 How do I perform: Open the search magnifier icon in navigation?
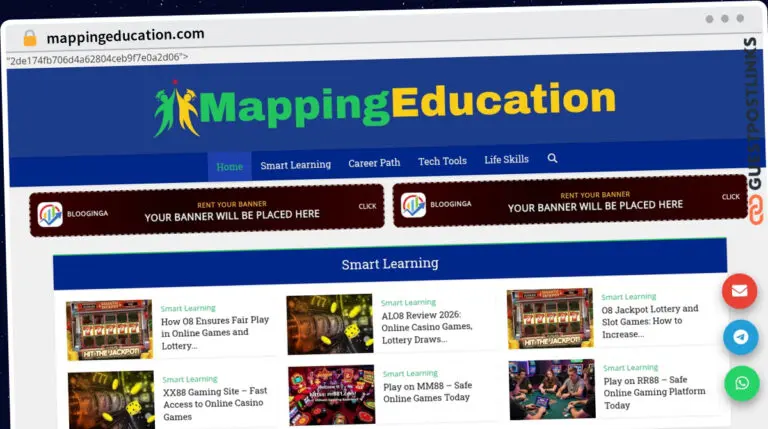tap(552, 158)
